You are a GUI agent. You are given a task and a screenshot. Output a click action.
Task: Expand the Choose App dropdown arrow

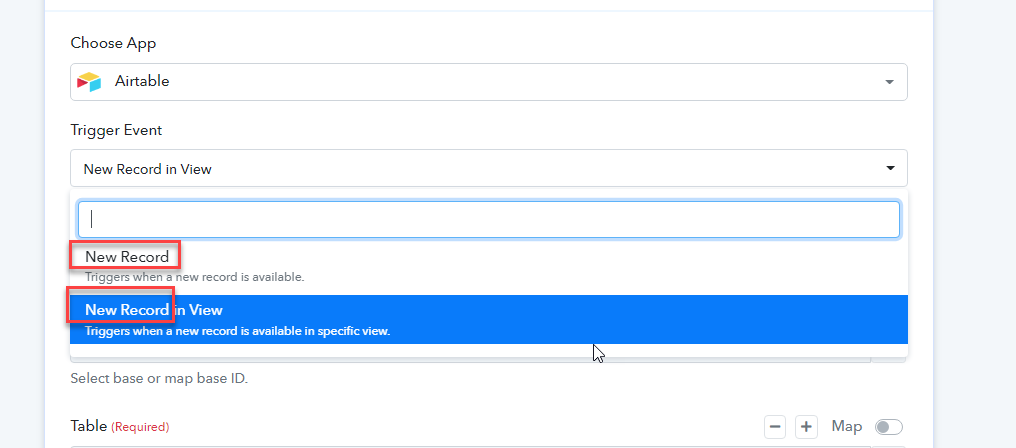(x=890, y=82)
